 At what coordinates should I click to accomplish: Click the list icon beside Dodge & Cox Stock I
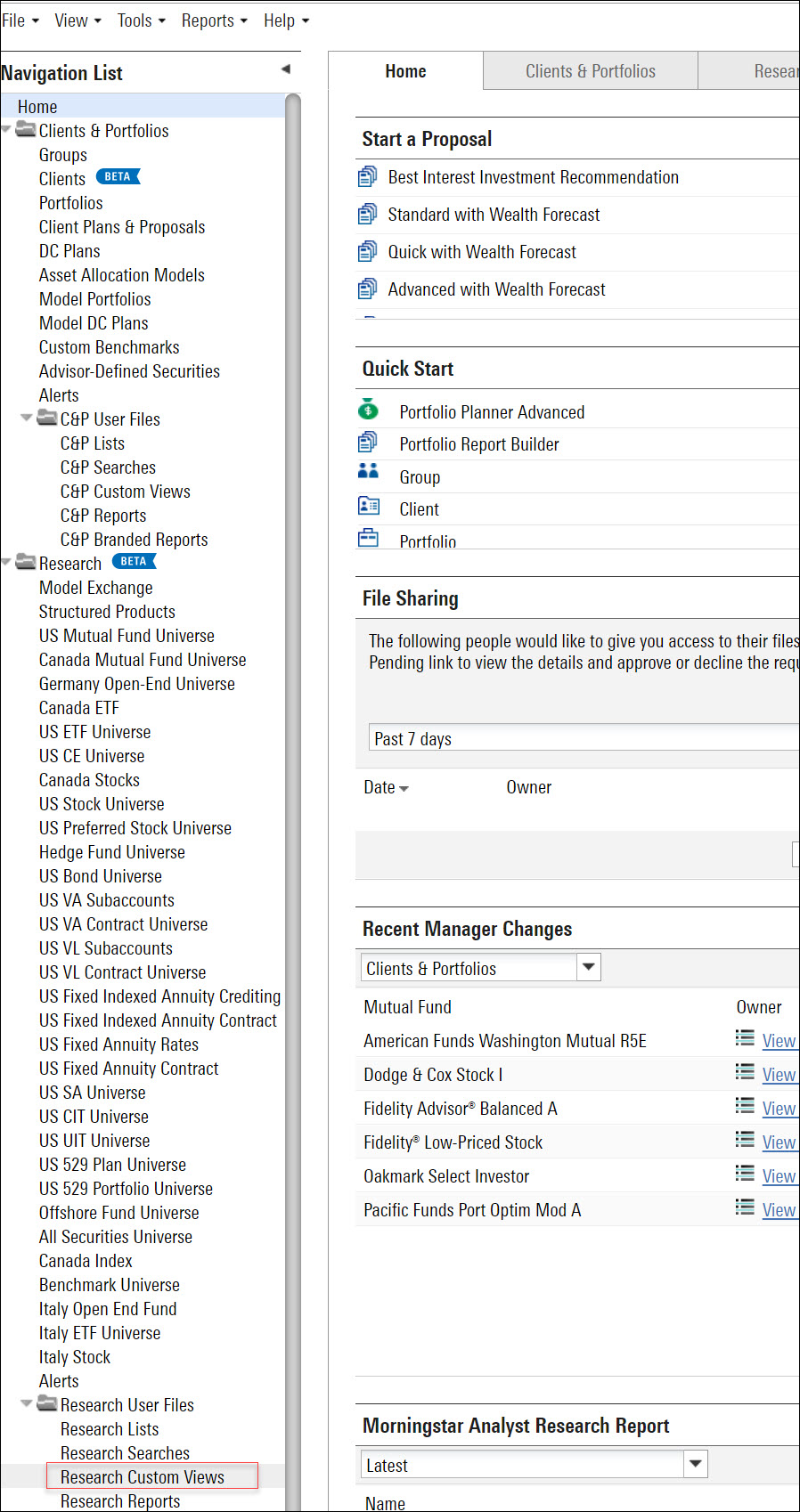coord(745,1071)
